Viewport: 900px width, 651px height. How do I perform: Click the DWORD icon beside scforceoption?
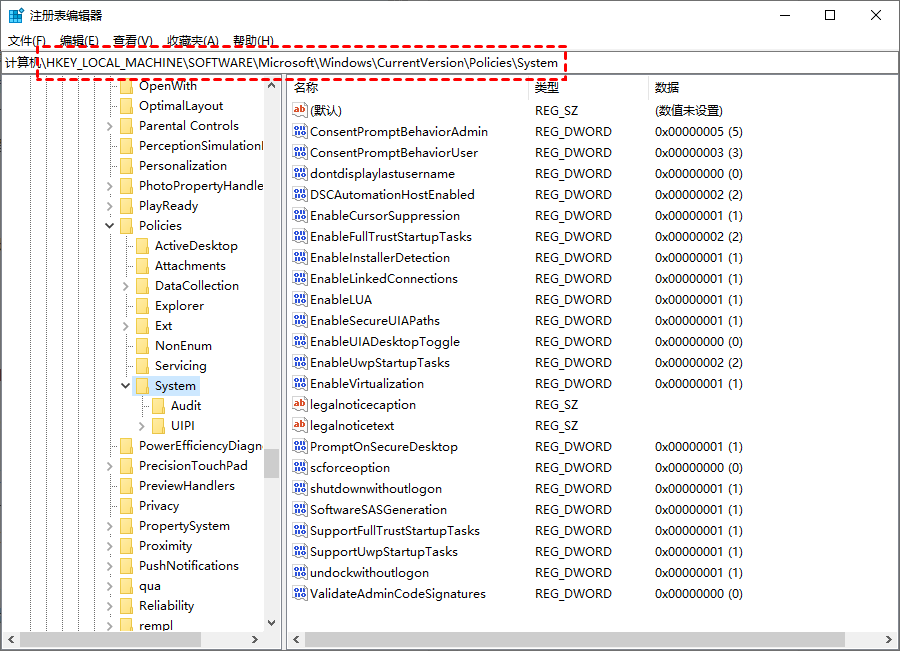300,467
